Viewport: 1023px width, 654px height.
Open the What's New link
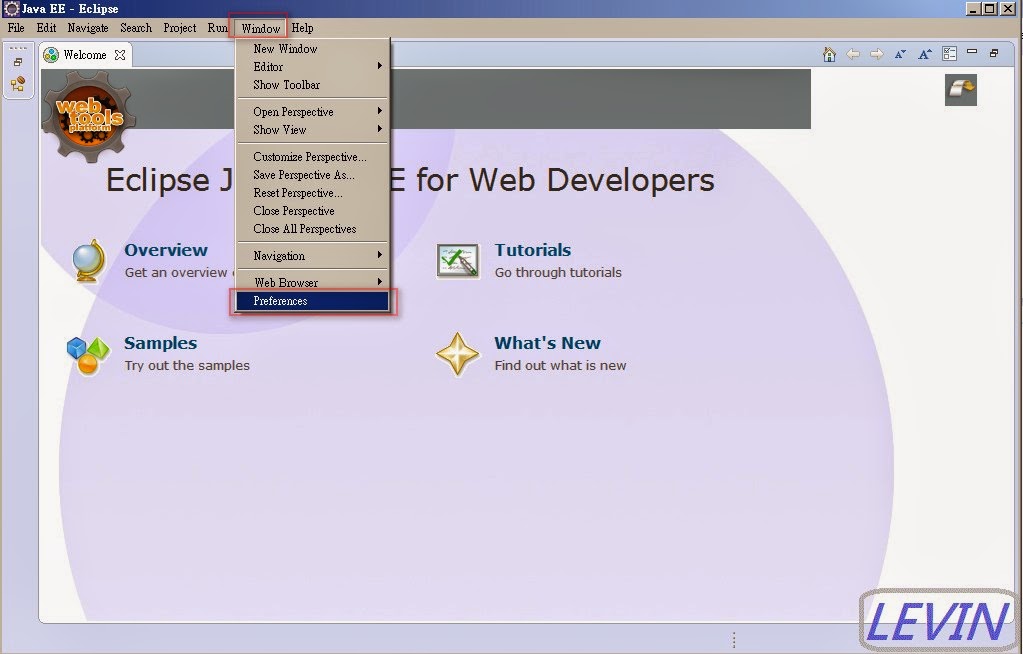coord(547,343)
